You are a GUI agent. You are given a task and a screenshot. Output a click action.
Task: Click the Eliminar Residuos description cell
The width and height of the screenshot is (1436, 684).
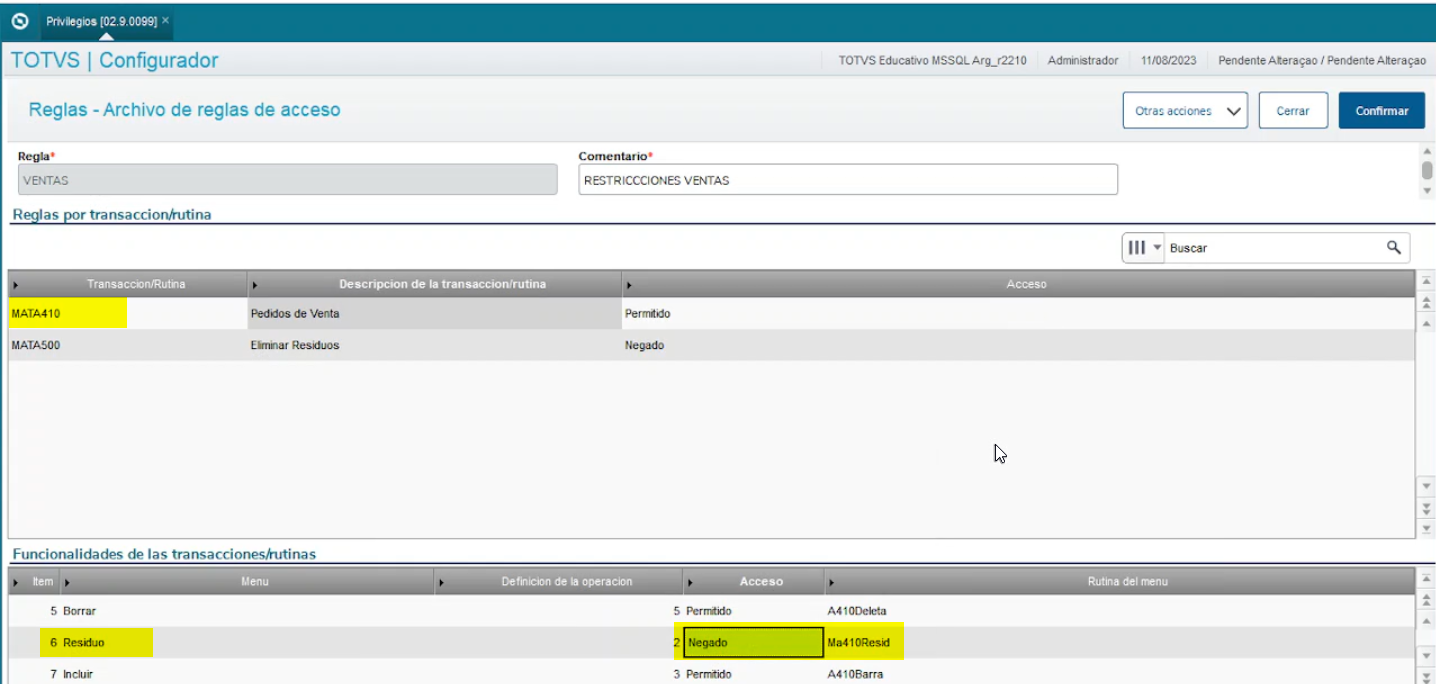pyautogui.click(x=434, y=345)
